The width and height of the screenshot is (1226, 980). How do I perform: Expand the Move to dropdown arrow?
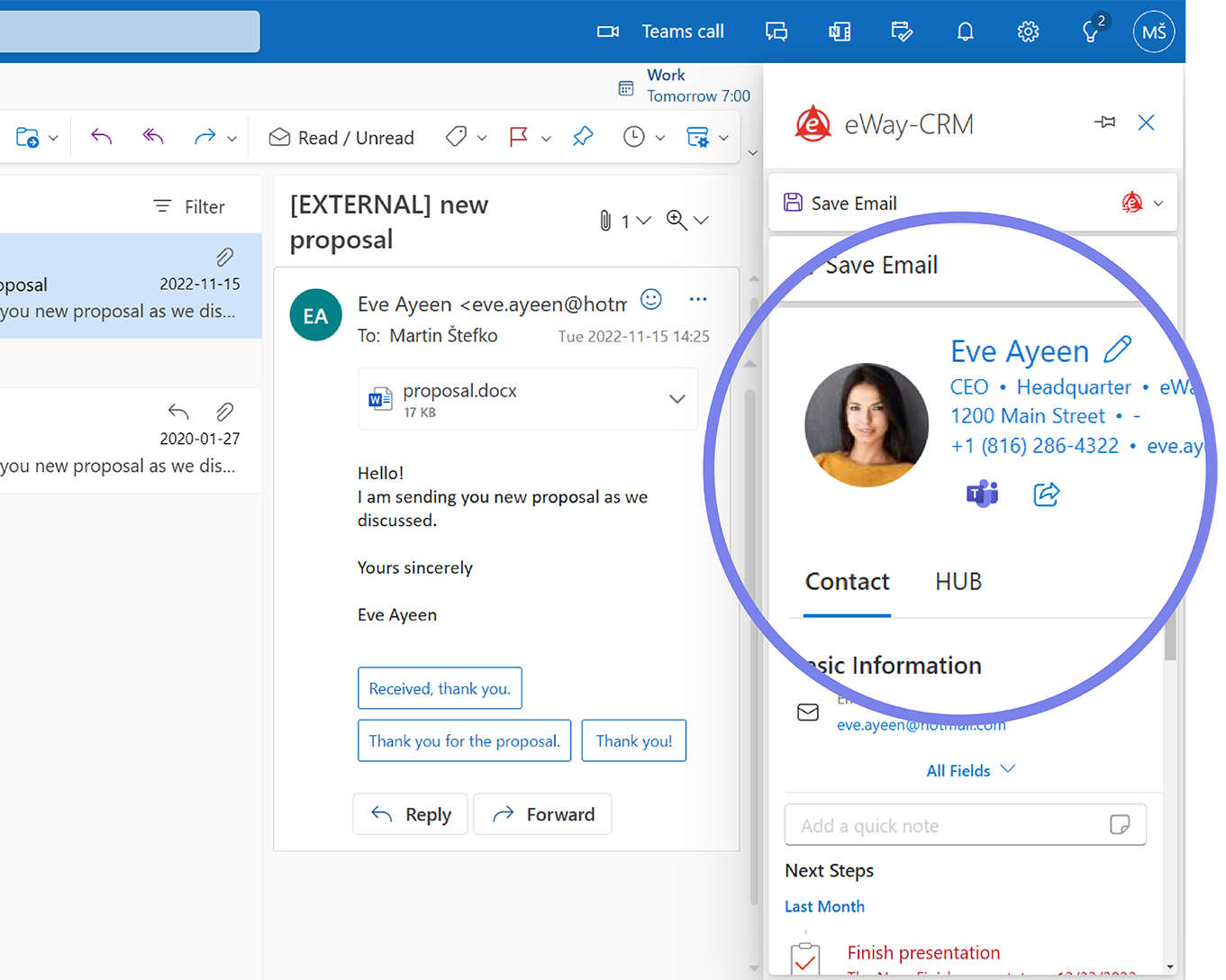click(x=53, y=138)
